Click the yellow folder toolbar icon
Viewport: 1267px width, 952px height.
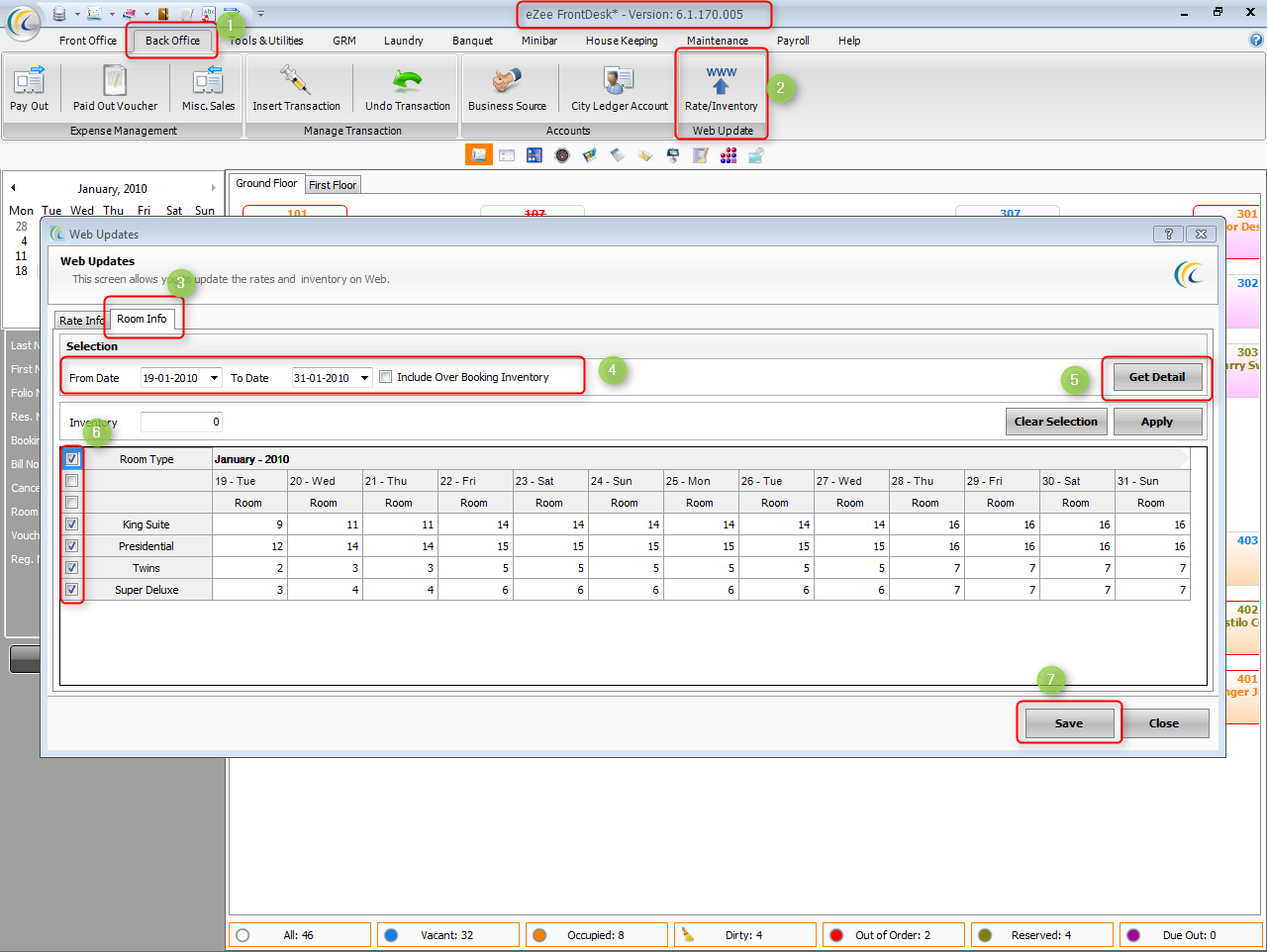645,154
